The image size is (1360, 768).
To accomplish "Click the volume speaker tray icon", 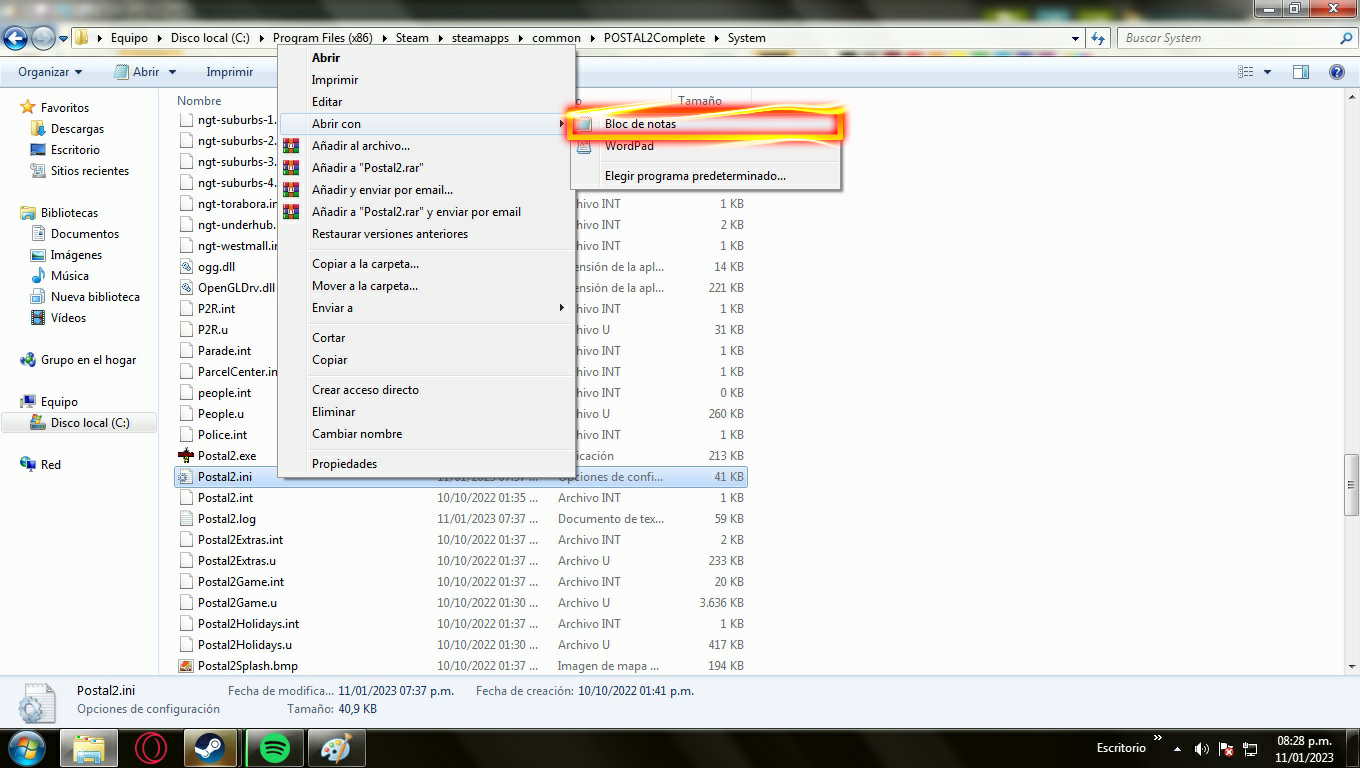I will pos(1202,749).
